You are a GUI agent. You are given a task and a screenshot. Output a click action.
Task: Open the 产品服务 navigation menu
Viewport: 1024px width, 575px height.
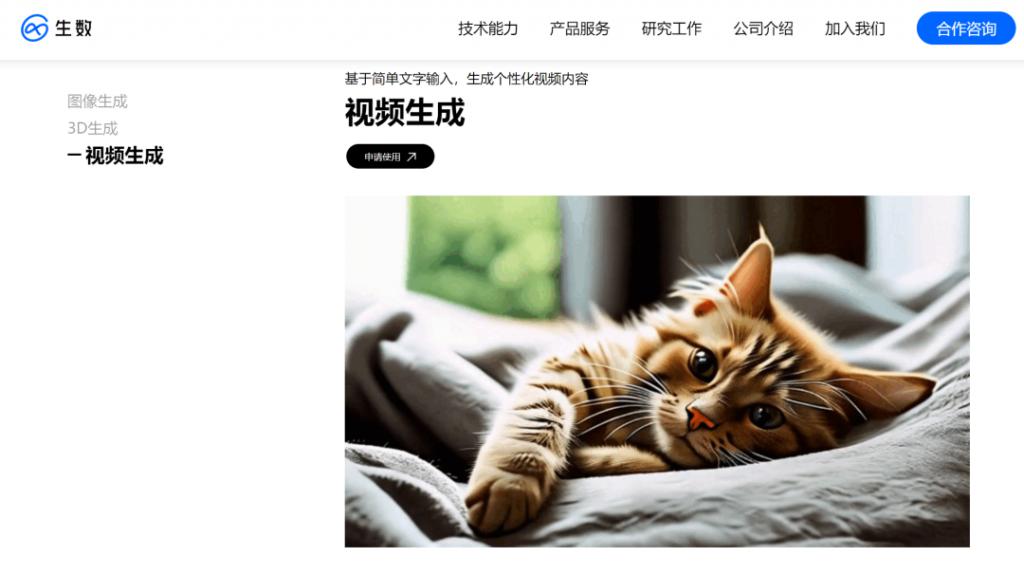tap(579, 29)
